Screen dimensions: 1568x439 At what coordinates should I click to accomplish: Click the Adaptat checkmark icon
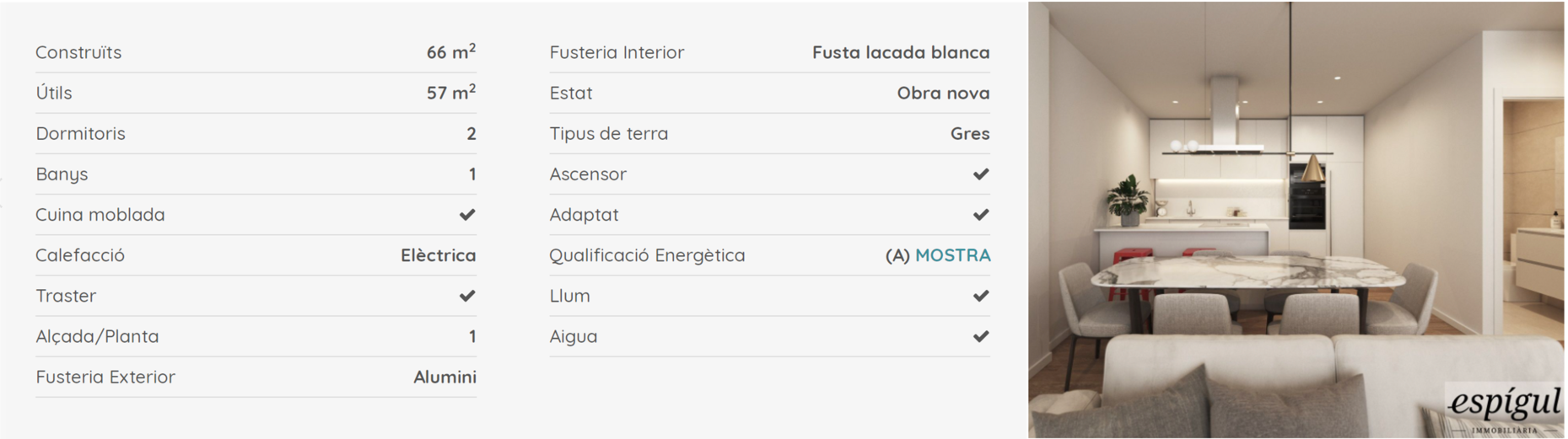tap(981, 215)
